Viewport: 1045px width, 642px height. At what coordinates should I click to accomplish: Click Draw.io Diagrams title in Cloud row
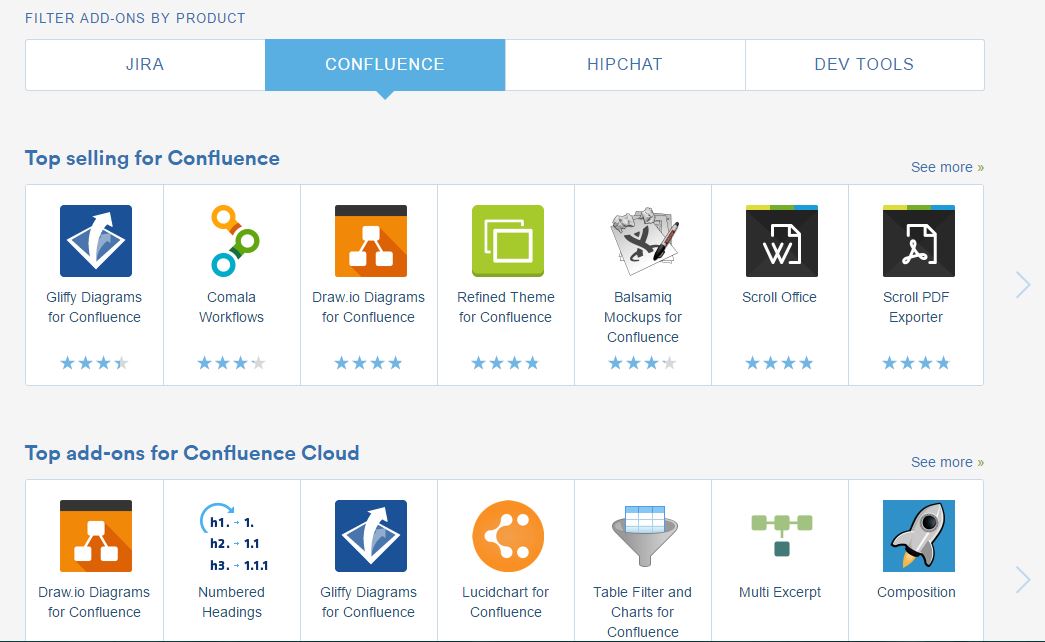94,602
